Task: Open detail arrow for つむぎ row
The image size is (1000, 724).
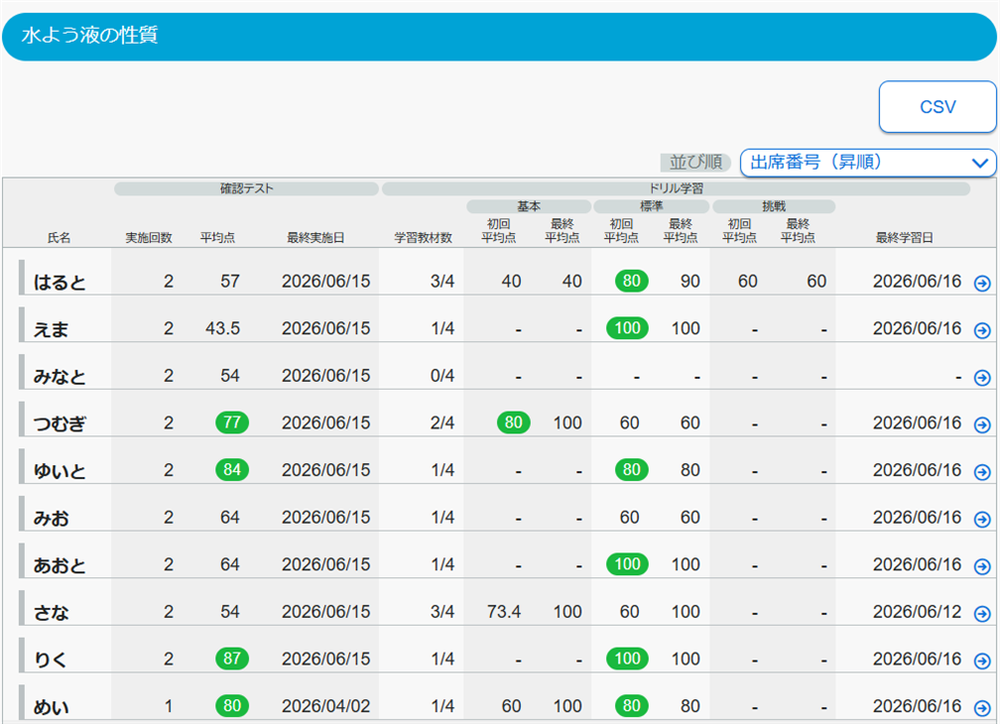Action: 982,425
